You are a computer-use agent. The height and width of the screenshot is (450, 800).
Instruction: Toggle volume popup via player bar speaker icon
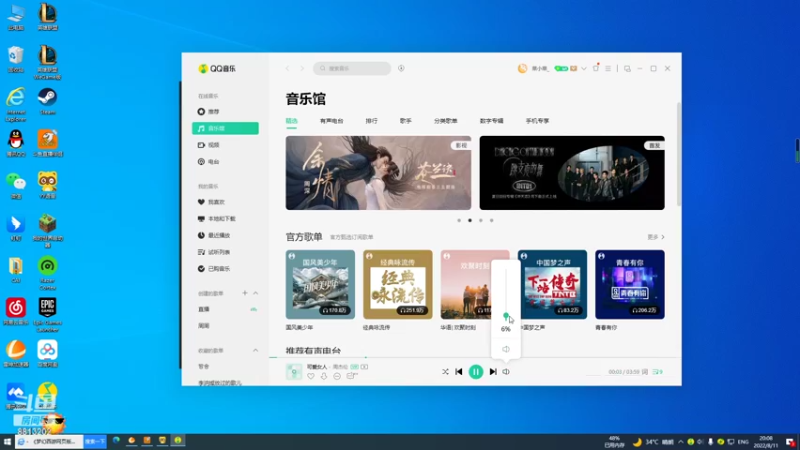[x=506, y=372]
